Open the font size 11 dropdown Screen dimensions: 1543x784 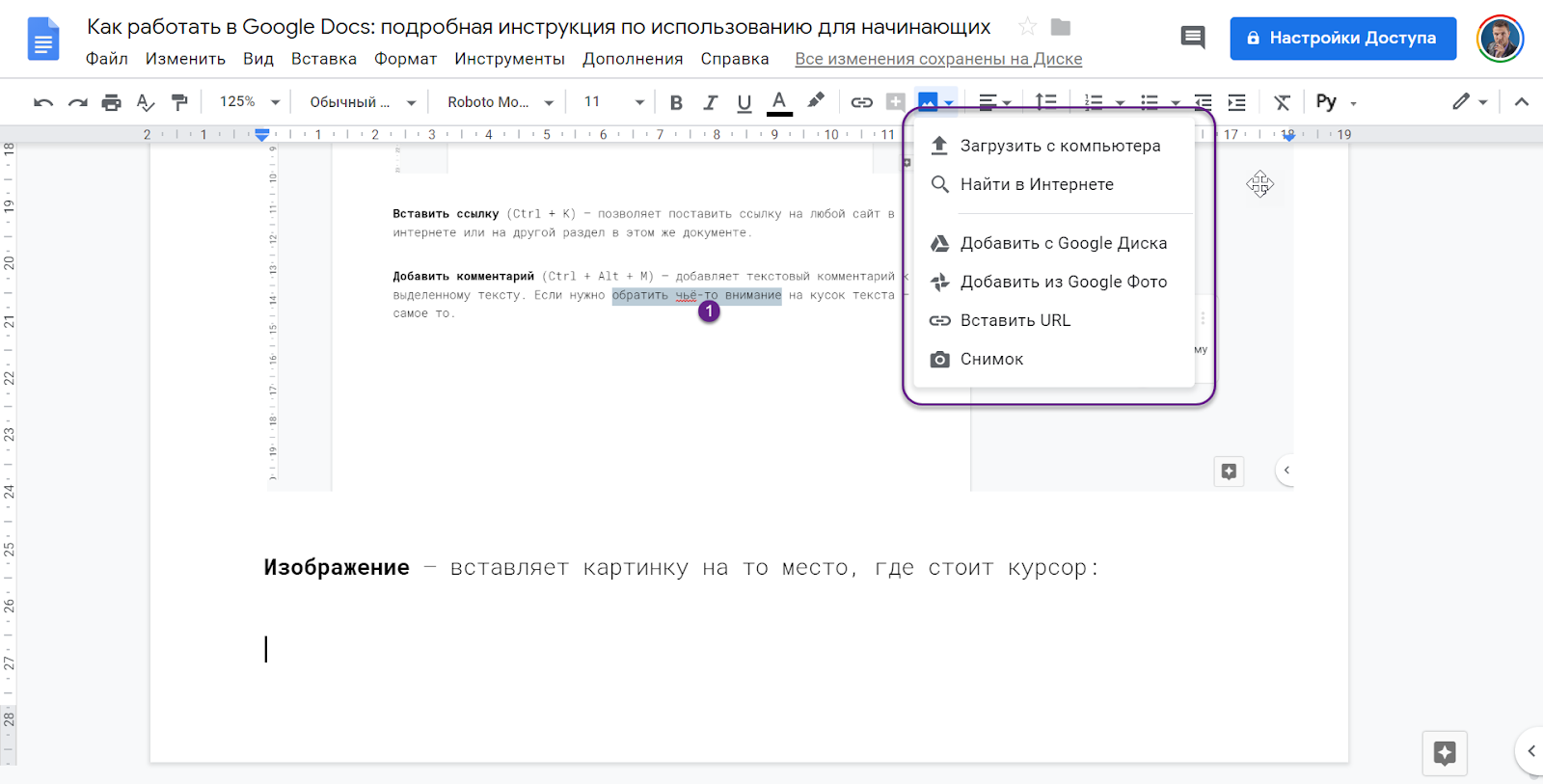pos(614,102)
